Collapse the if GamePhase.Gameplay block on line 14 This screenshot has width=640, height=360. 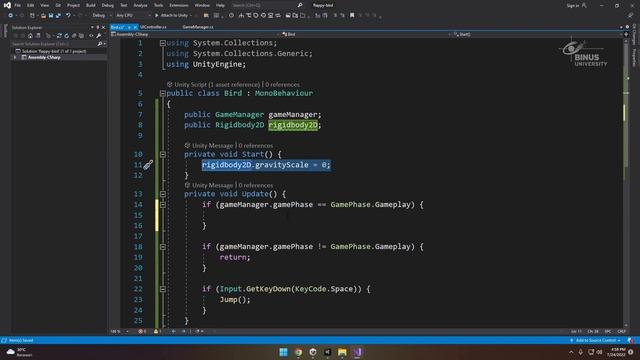(x=162, y=204)
